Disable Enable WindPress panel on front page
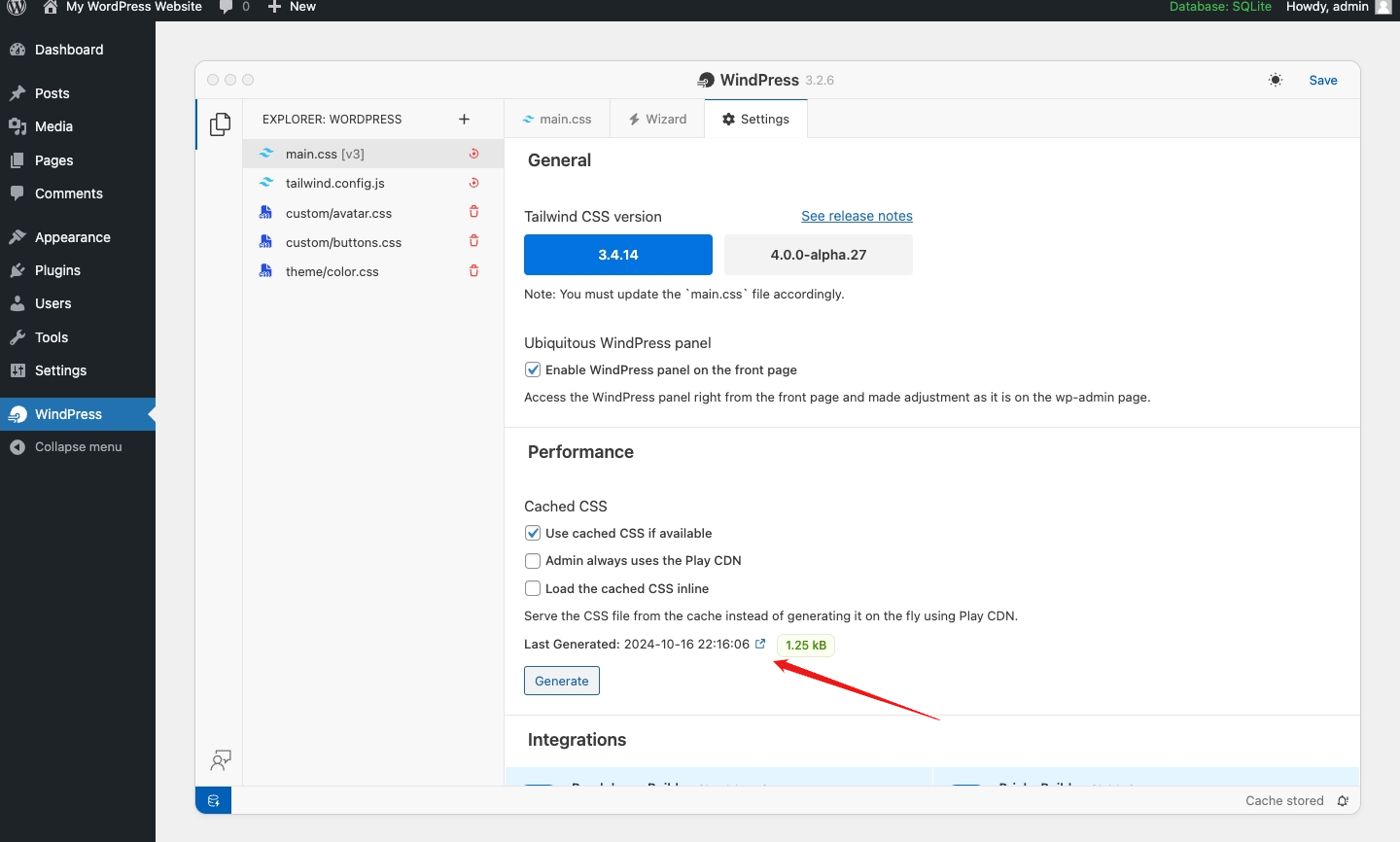 pyautogui.click(x=533, y=369)
